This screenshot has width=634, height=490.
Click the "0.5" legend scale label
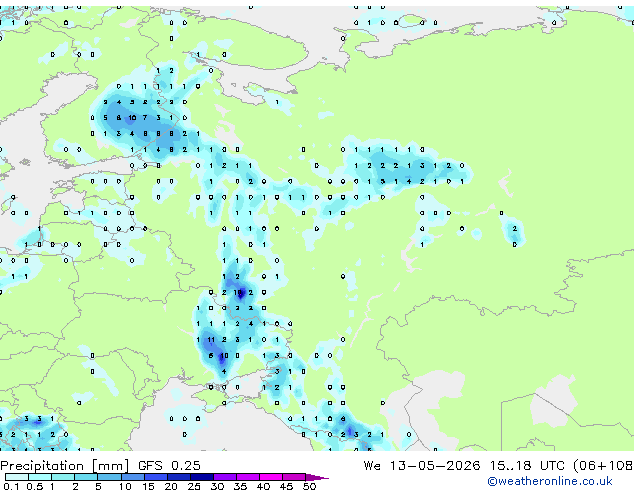(x=35, y=486)
